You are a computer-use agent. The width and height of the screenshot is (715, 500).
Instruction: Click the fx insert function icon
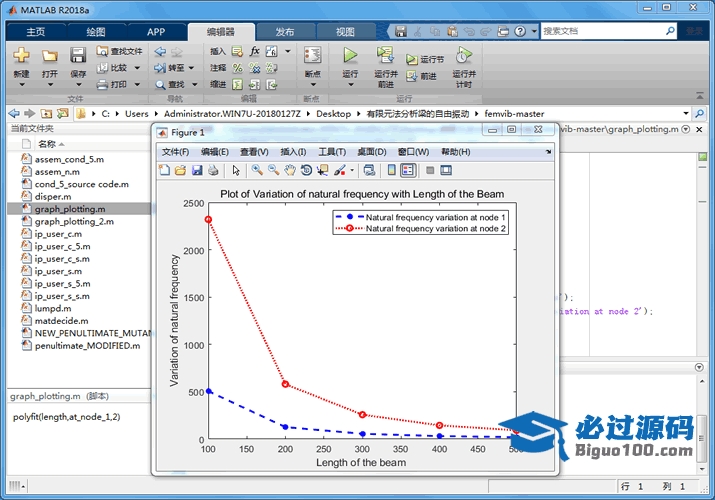tap(255, 51)
